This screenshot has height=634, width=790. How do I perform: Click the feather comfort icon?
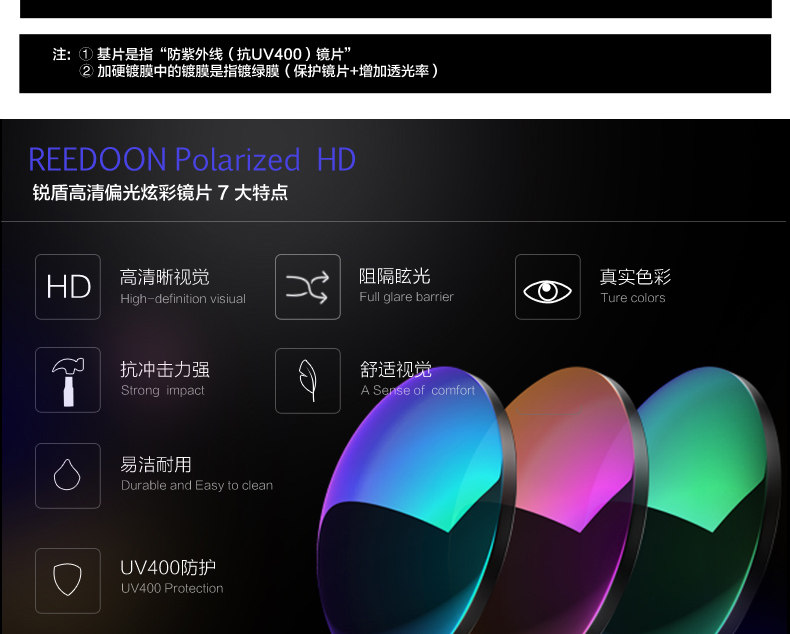308,381
